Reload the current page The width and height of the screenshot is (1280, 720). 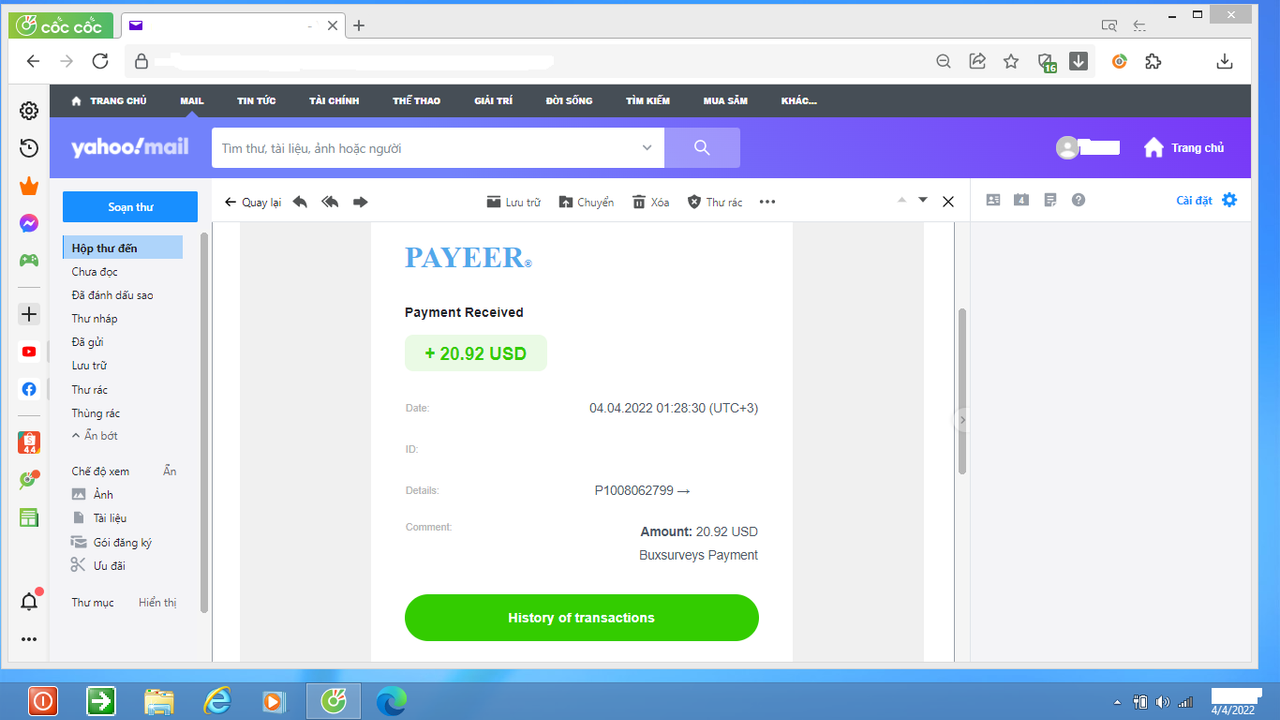(100, 61)
